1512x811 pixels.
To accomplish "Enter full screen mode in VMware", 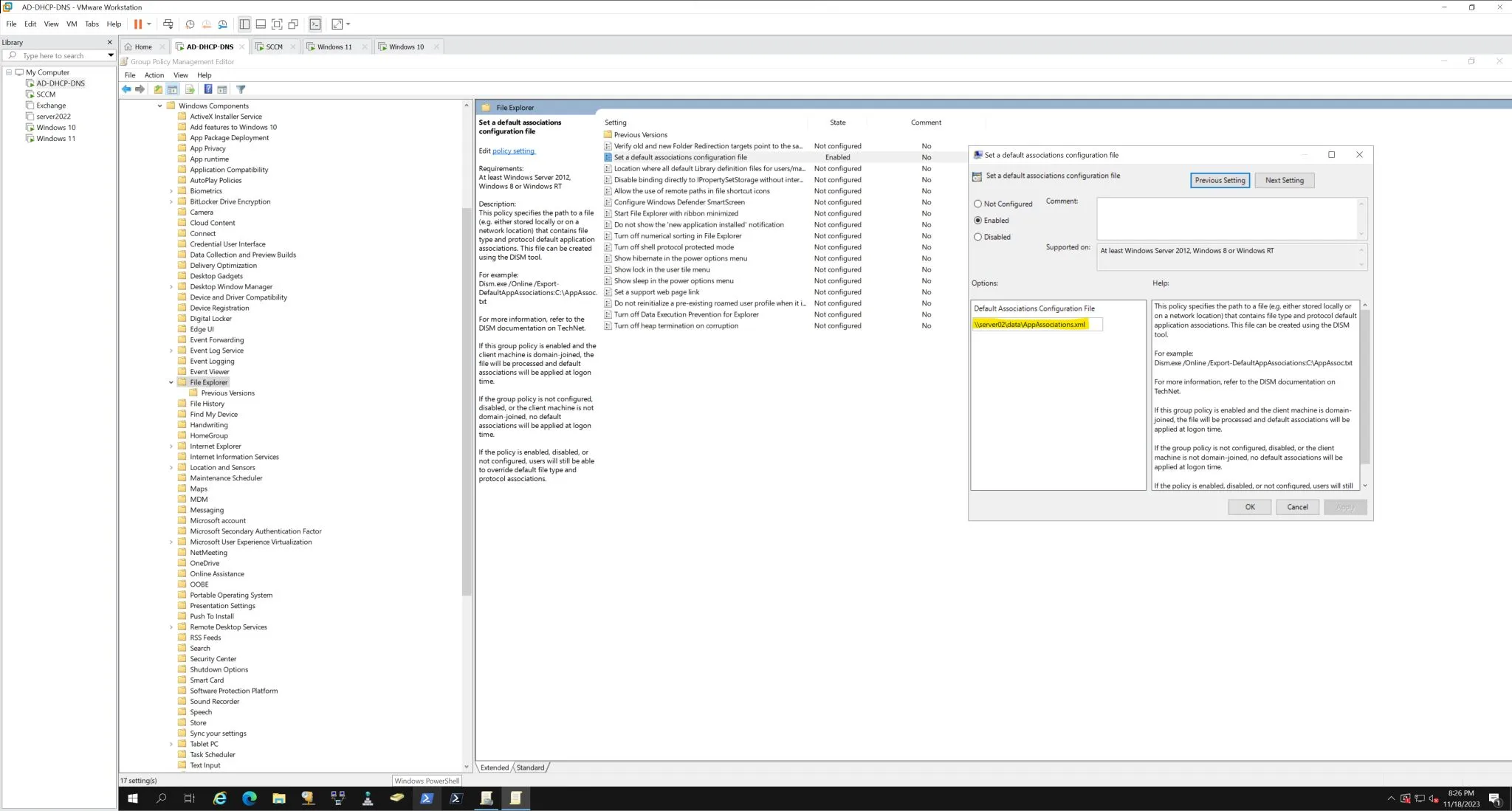I will click(x=277, y=24).
